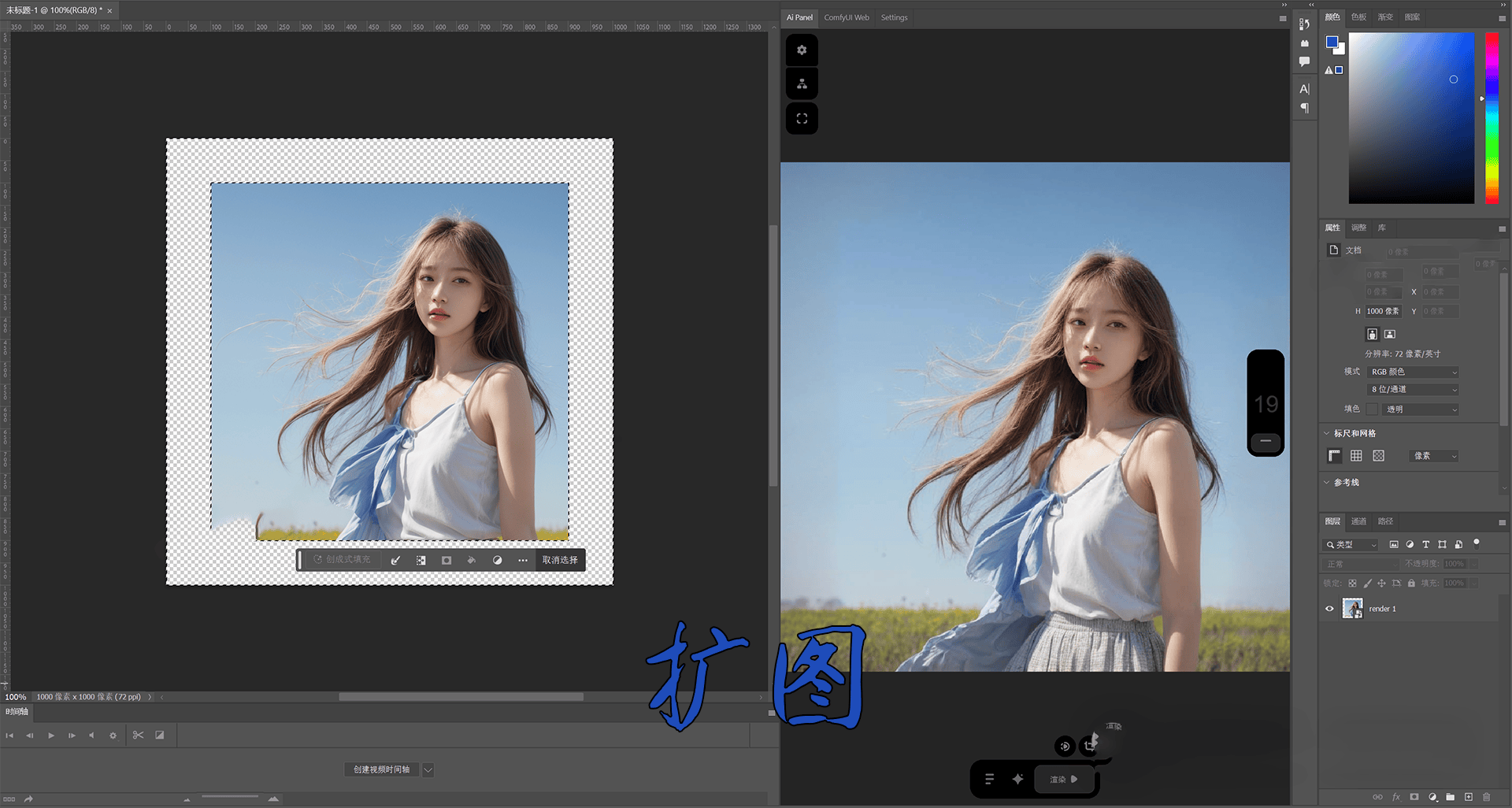Click the workflow node icon in Ai Panel
This screenshot has height=808, width=1512.
802,84
